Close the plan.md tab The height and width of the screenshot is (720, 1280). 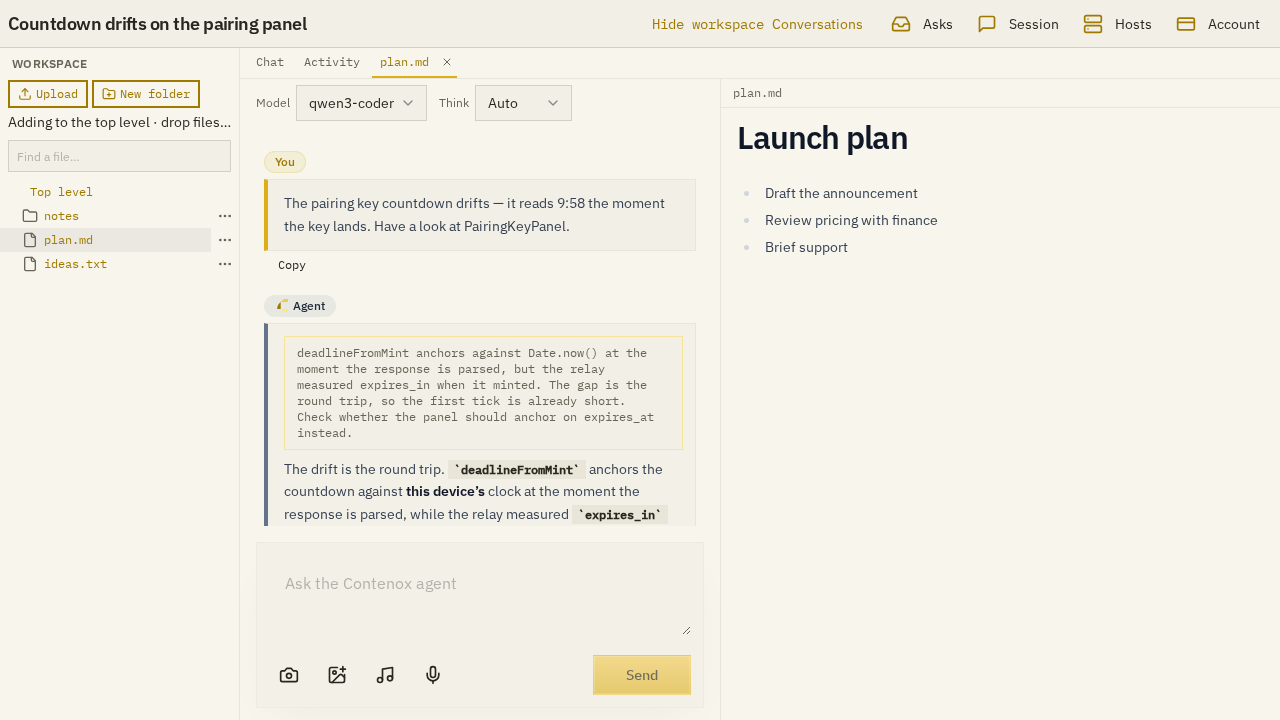click(x=447, y=62)
